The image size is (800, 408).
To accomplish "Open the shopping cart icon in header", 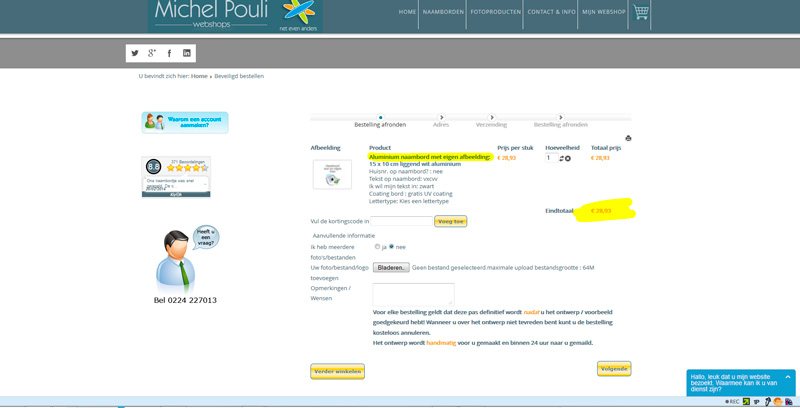I will (x=640, y=12).
